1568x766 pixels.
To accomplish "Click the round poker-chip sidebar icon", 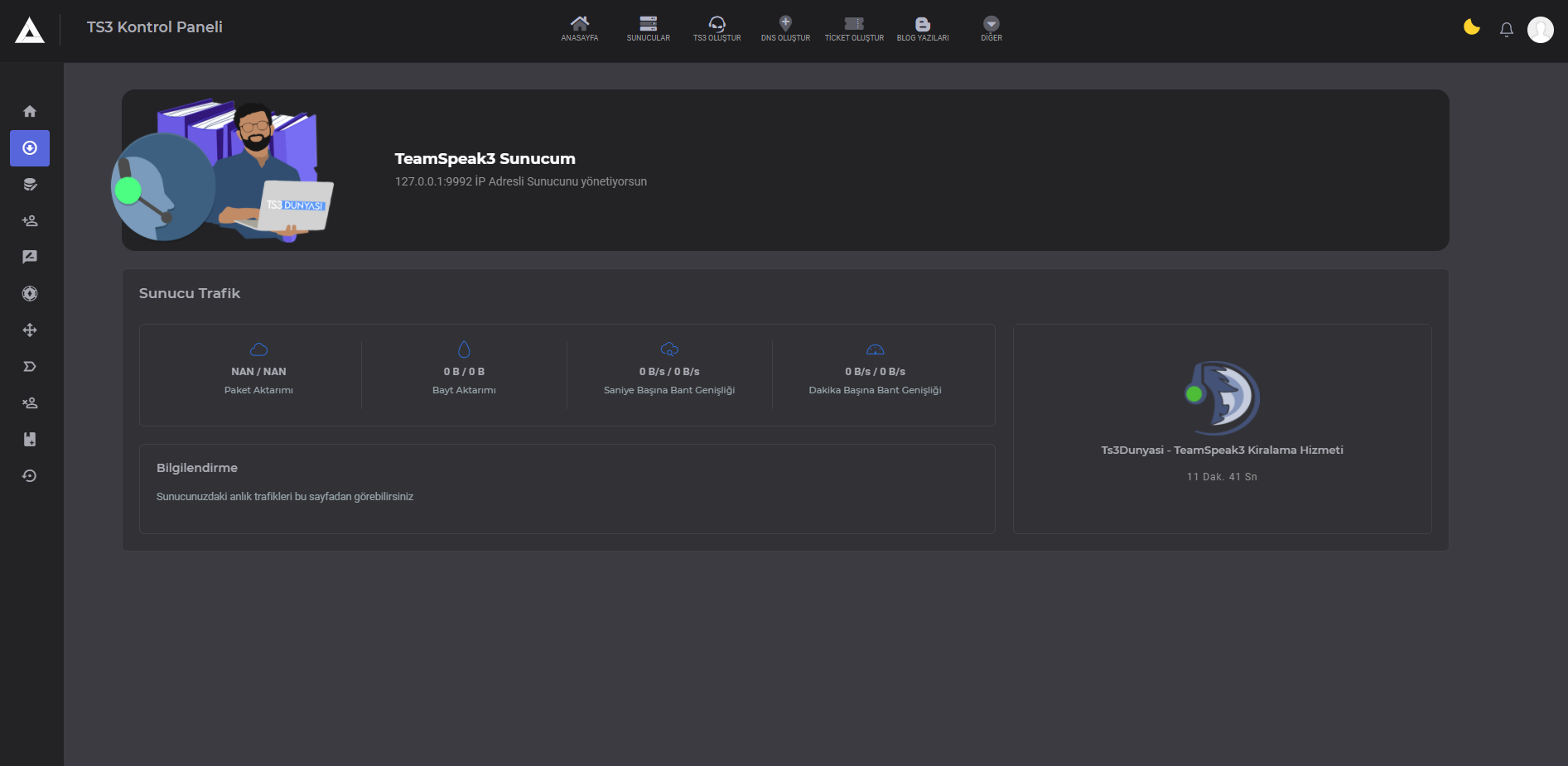I will pyautogui.click(x=30, y=294).
